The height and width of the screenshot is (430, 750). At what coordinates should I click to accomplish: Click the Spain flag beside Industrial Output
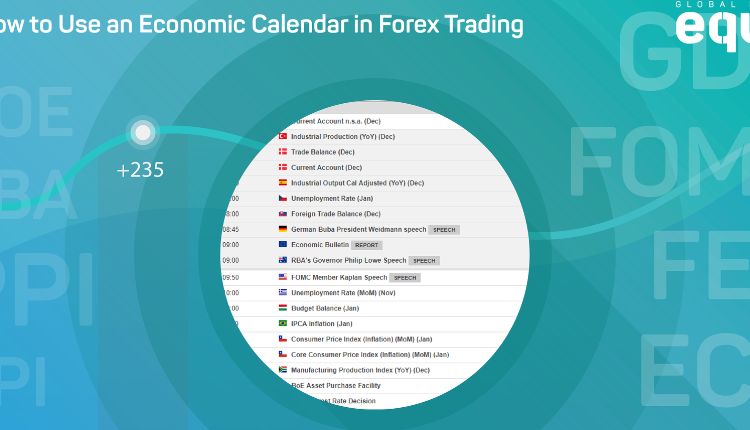click(283, 183)
